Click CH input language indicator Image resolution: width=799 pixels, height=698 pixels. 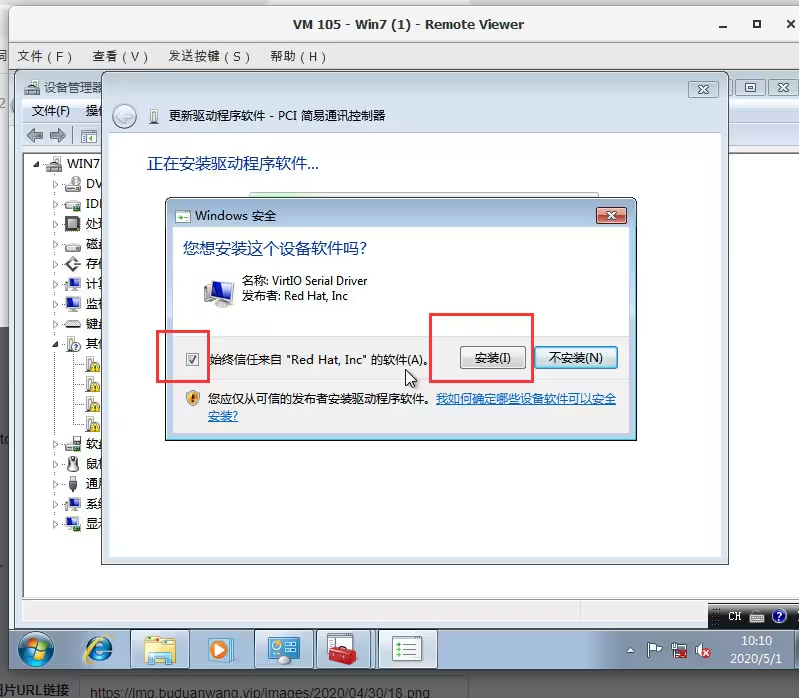tap(735, 616)
